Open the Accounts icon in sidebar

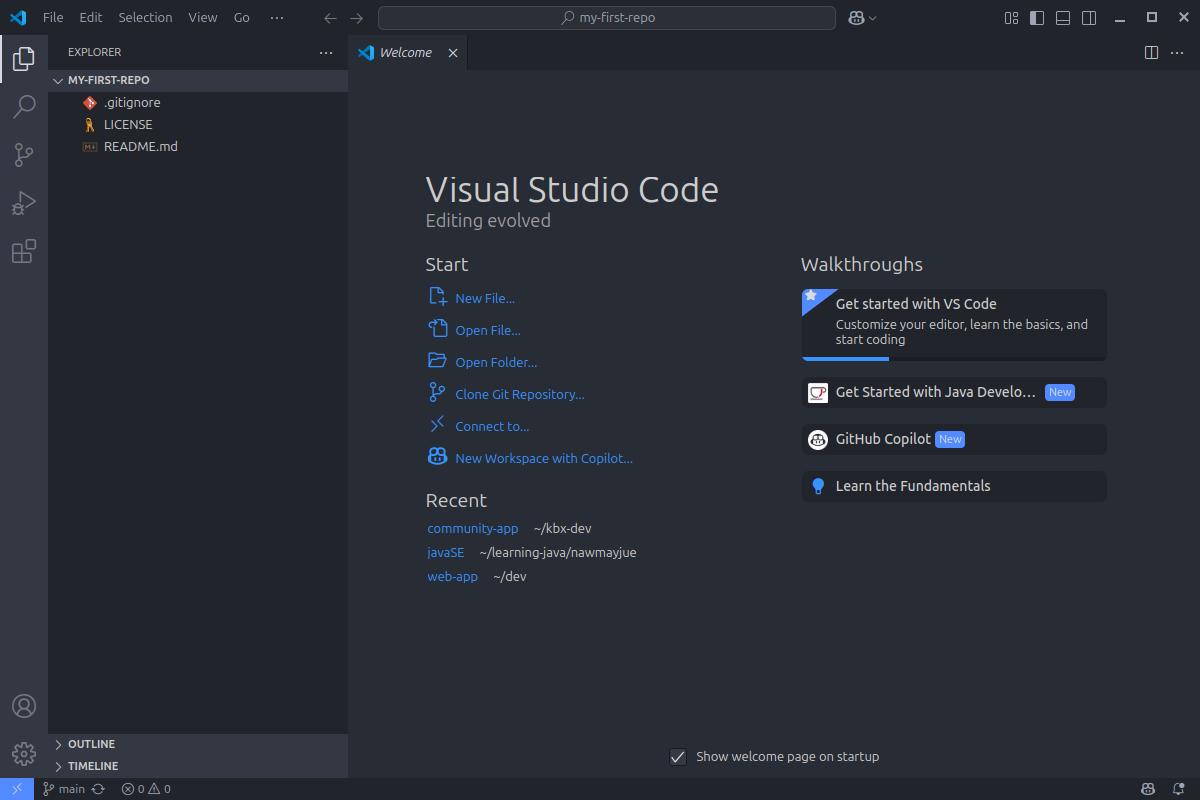pyautogui.click(x=23, y=706)
